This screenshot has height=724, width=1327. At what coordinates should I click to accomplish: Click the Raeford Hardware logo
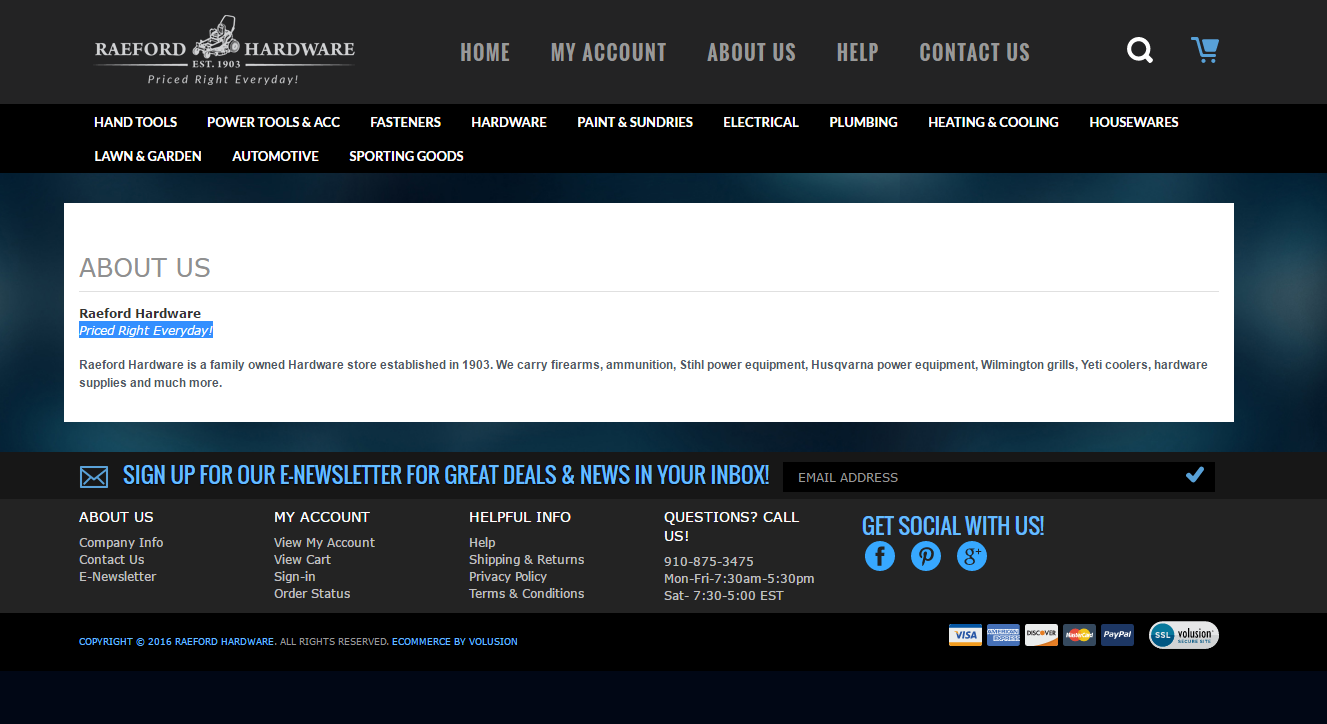pos(225,51)
